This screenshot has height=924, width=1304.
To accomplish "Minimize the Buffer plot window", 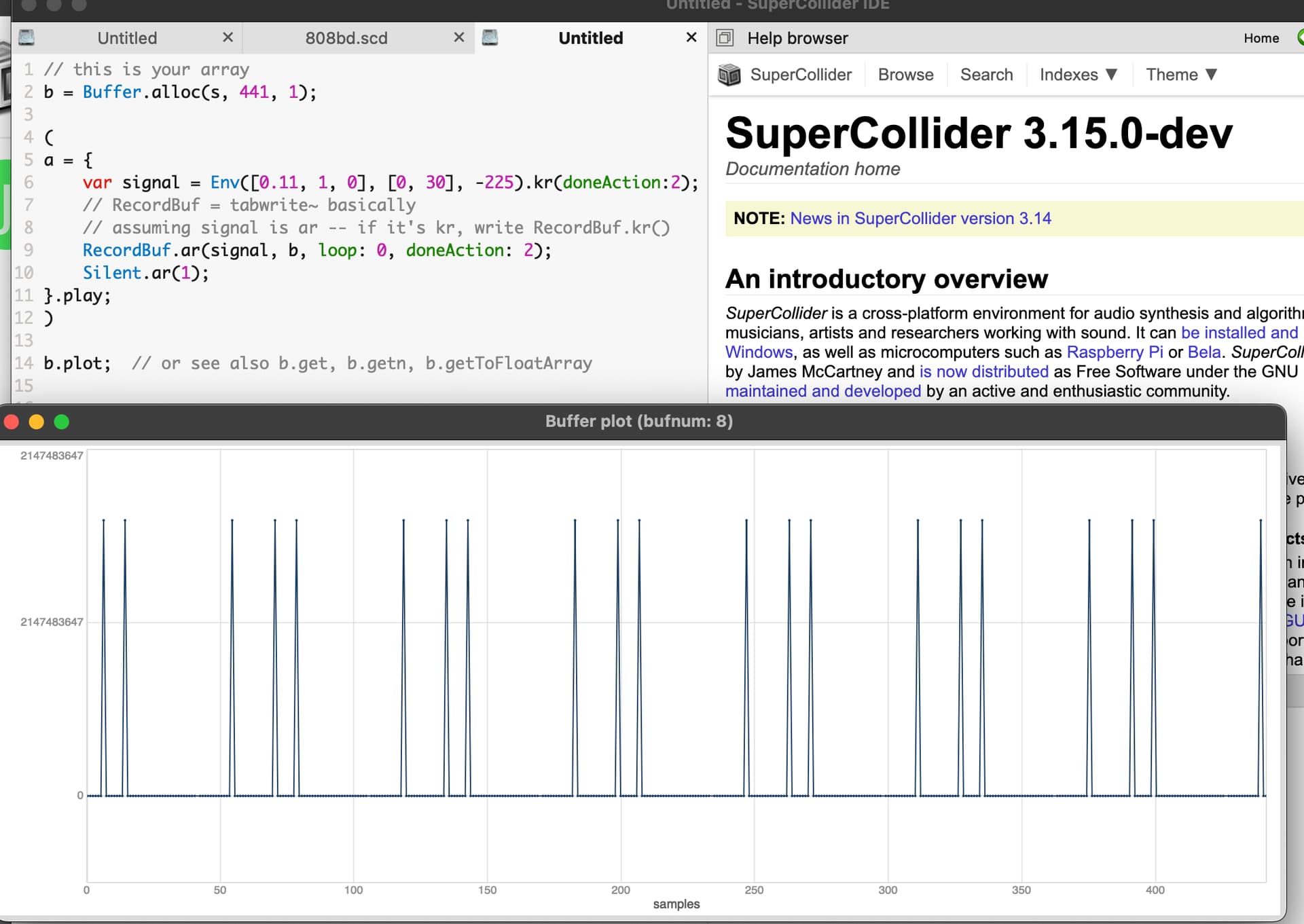I will 37,422.
